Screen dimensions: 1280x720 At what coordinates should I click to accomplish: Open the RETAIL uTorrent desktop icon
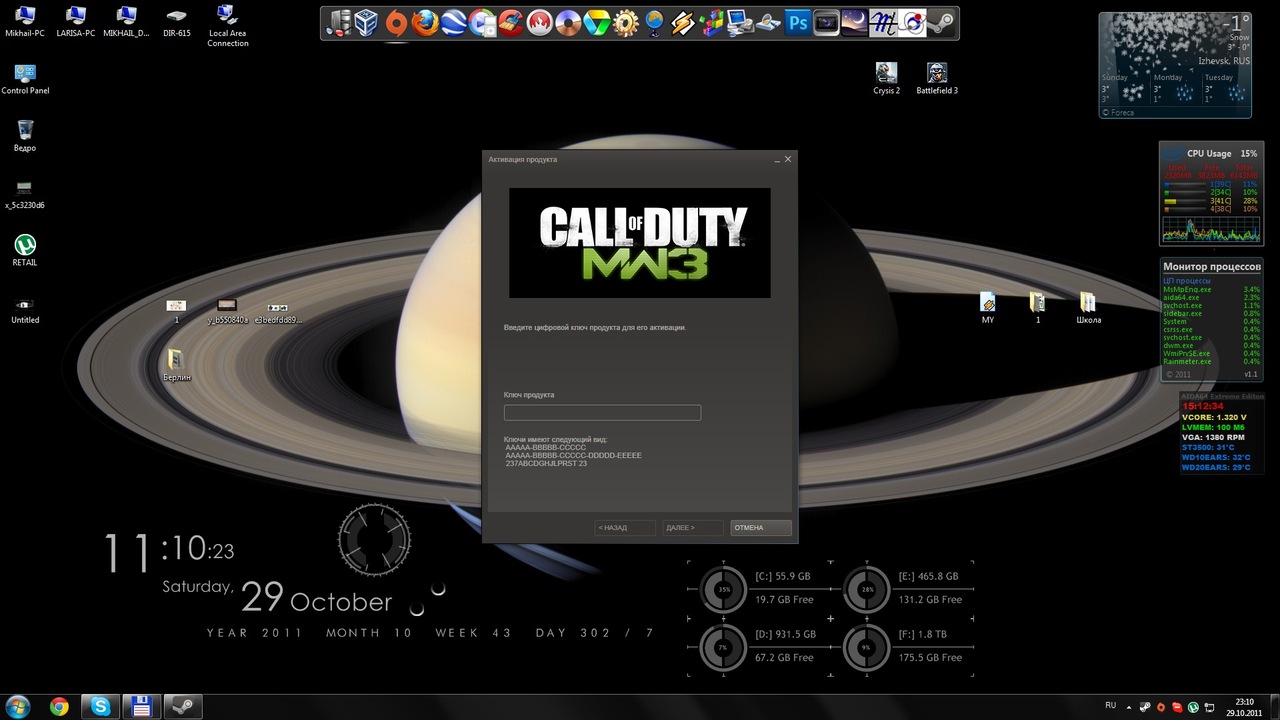pyautogui.click(x=25, y=250)
